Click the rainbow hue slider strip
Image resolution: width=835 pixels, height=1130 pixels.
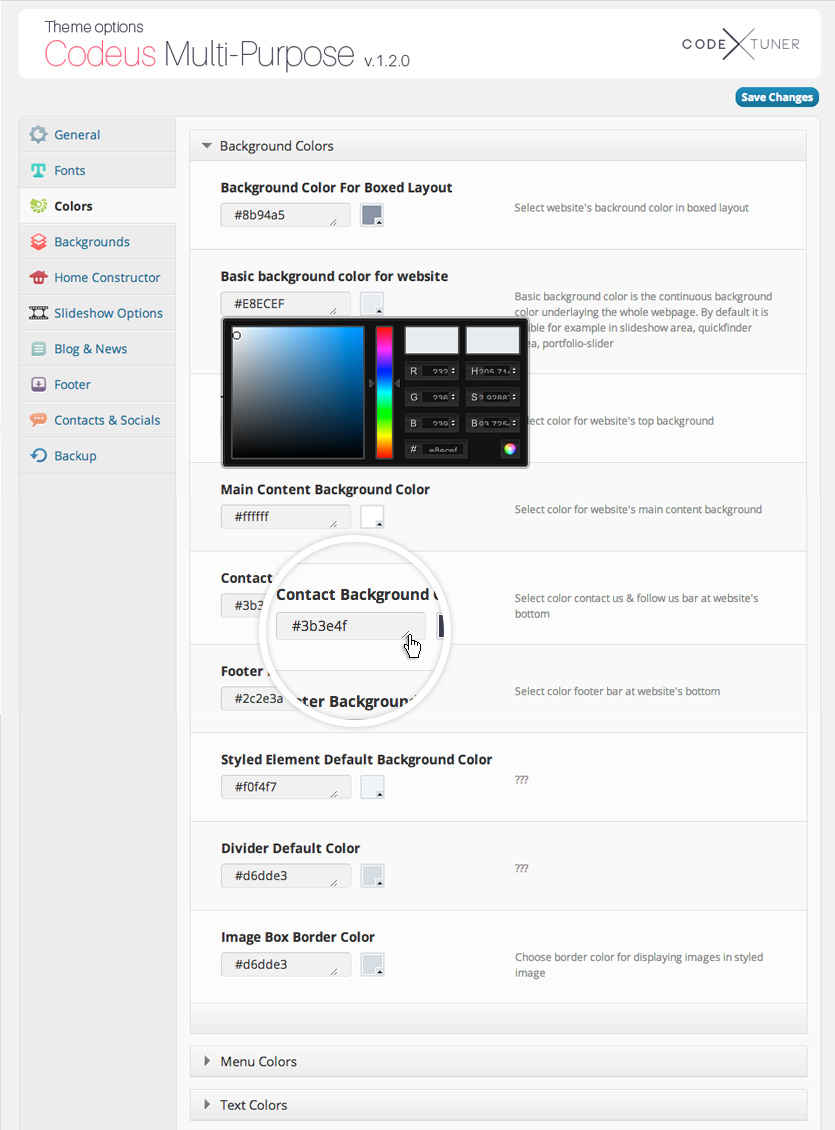pyautogui.click(x=384, y=392)
